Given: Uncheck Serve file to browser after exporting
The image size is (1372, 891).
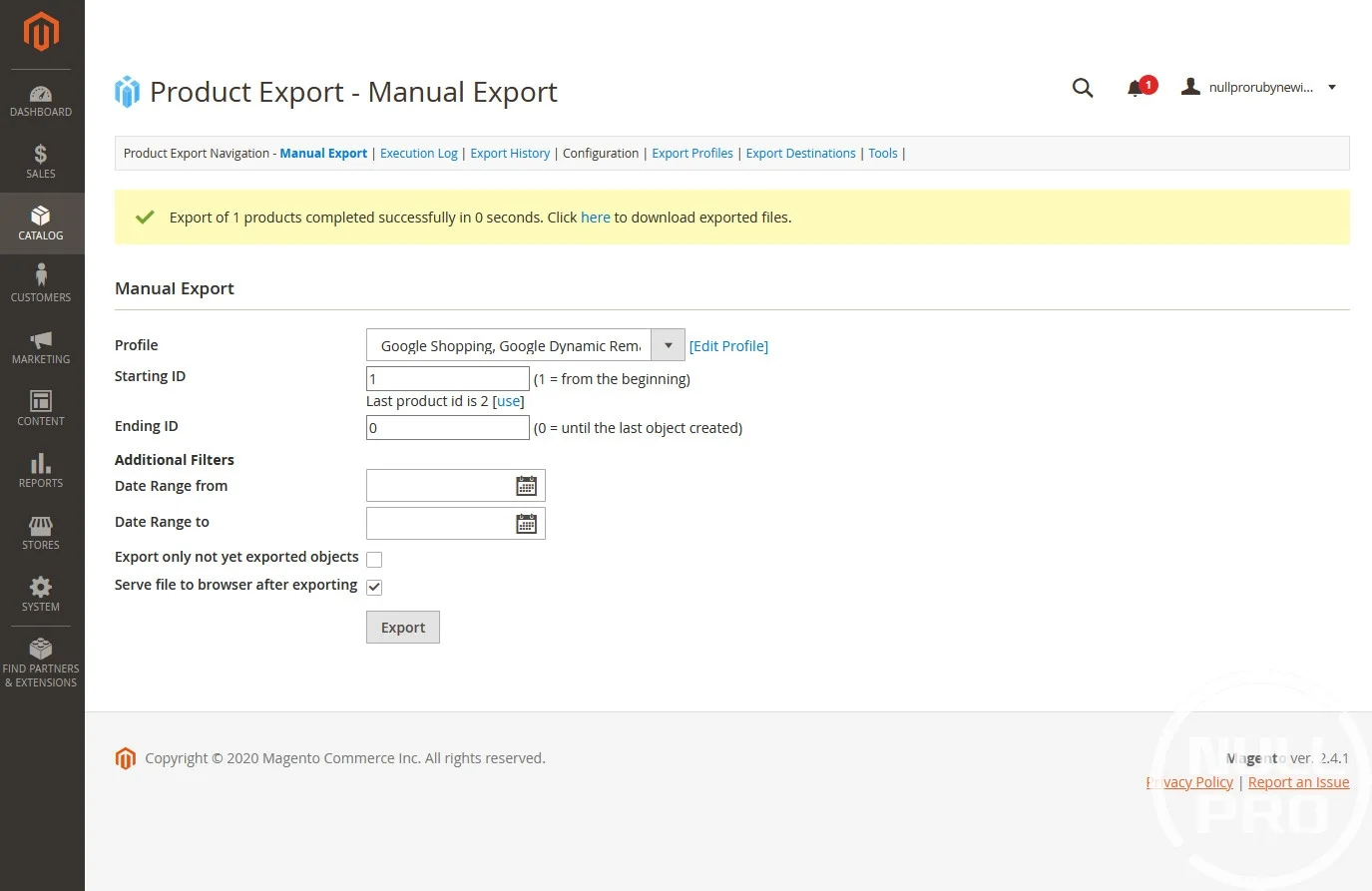Looking at the screenshot, I should (x=374, y=587).
